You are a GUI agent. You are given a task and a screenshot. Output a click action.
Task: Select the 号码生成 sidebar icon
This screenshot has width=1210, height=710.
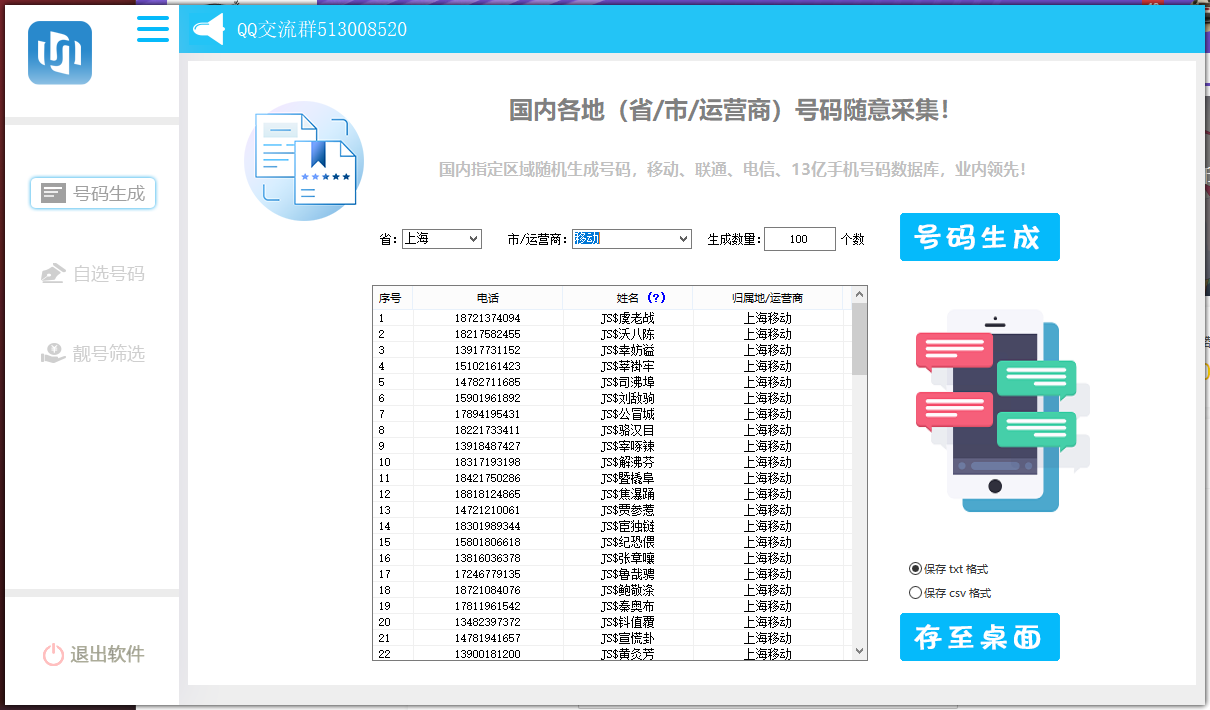pos(53,192)
